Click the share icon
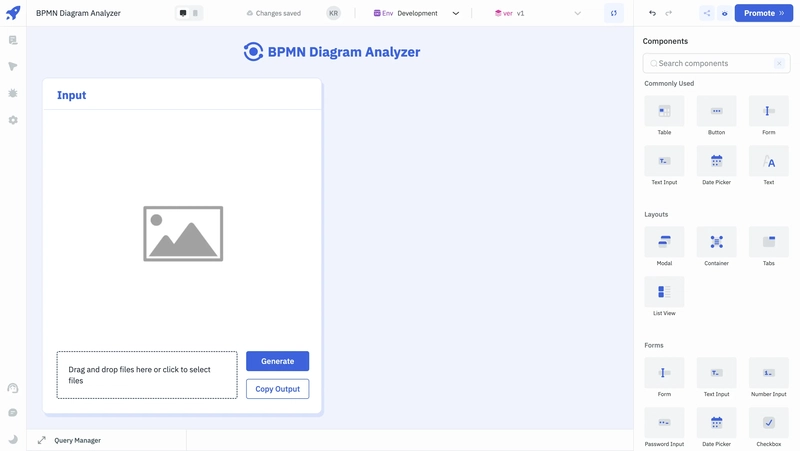The width and height of the screenshot is (800, 451). click(707, 13)
